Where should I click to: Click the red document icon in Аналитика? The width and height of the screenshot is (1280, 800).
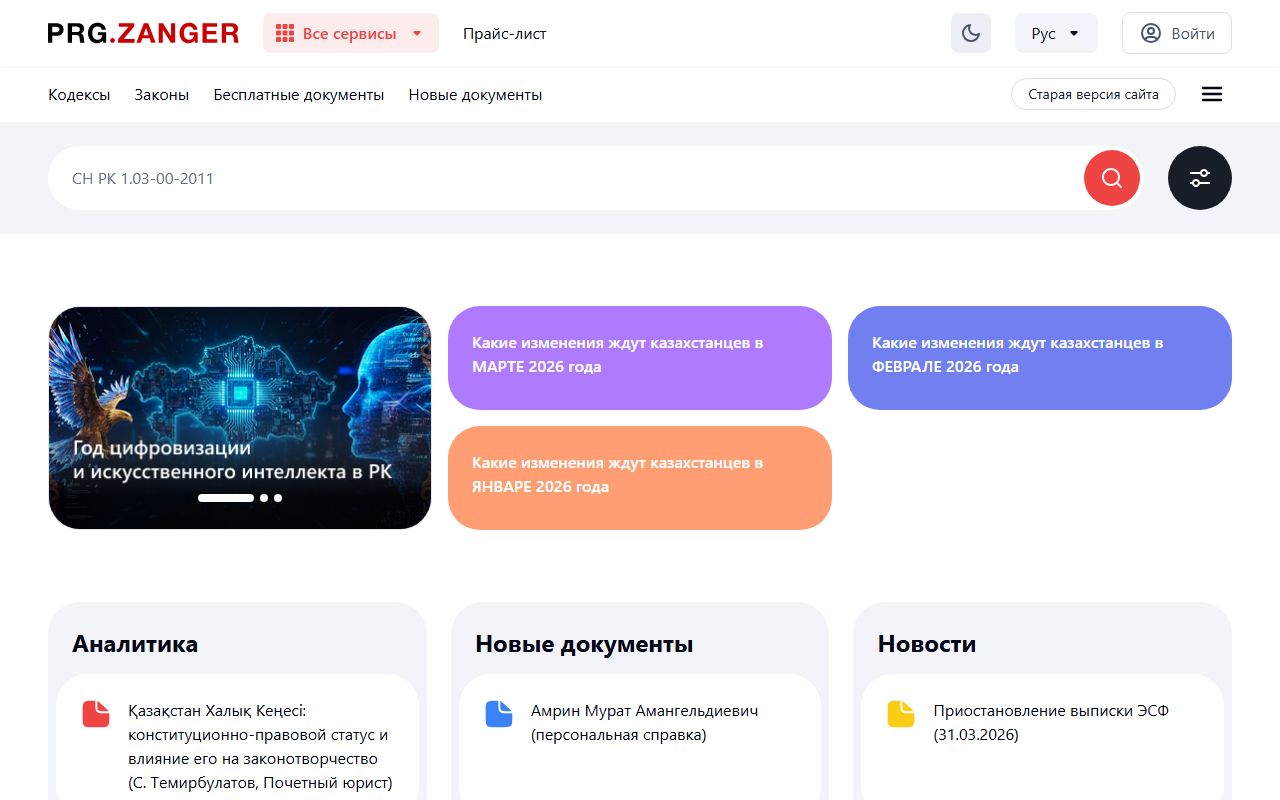[x=96, y=713]
